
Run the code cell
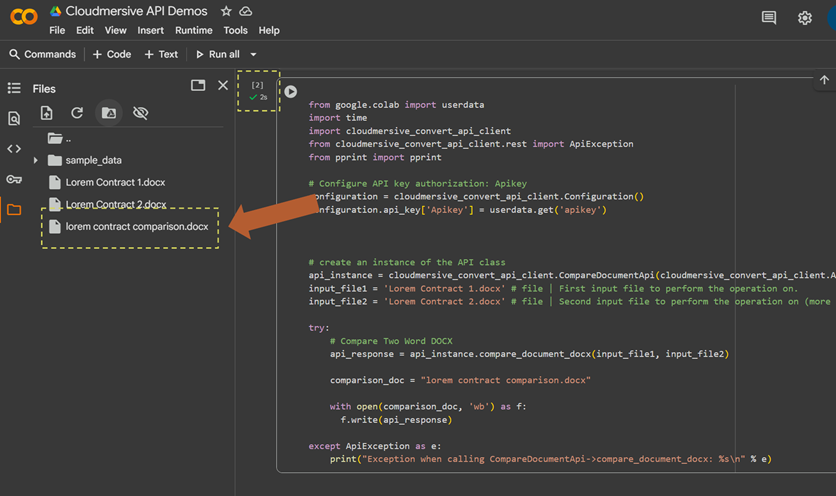291,92
